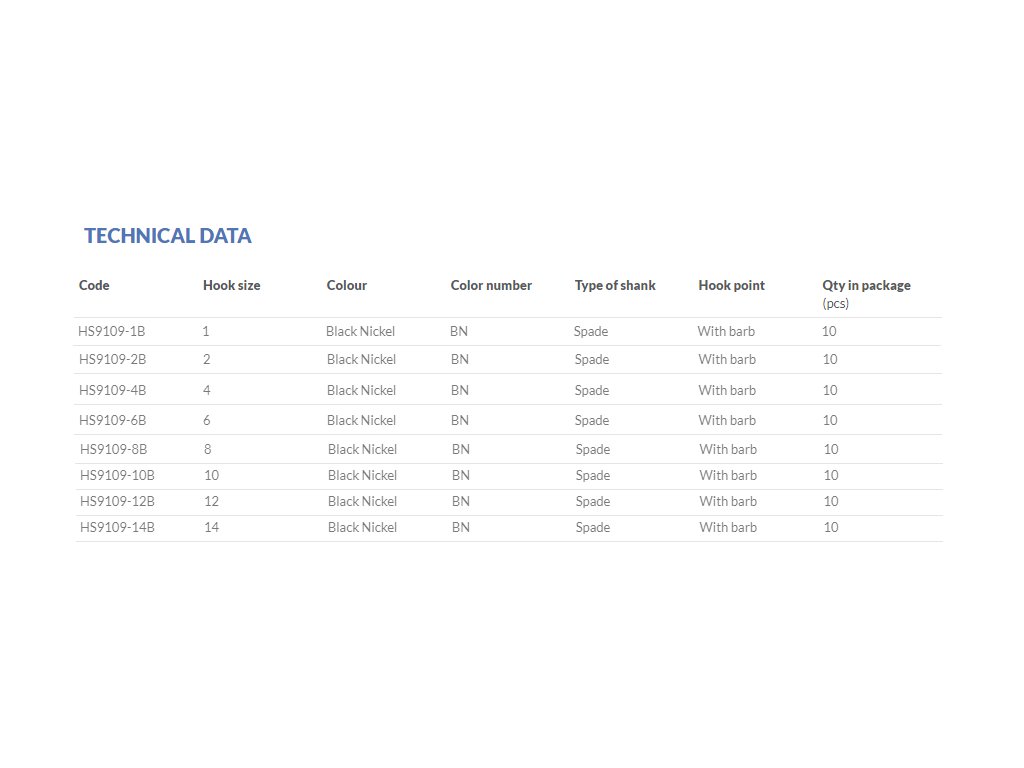1024x768 pixels.
Task: Click Black Nickel in the HS9109-1B row
Action: point(360,331)
